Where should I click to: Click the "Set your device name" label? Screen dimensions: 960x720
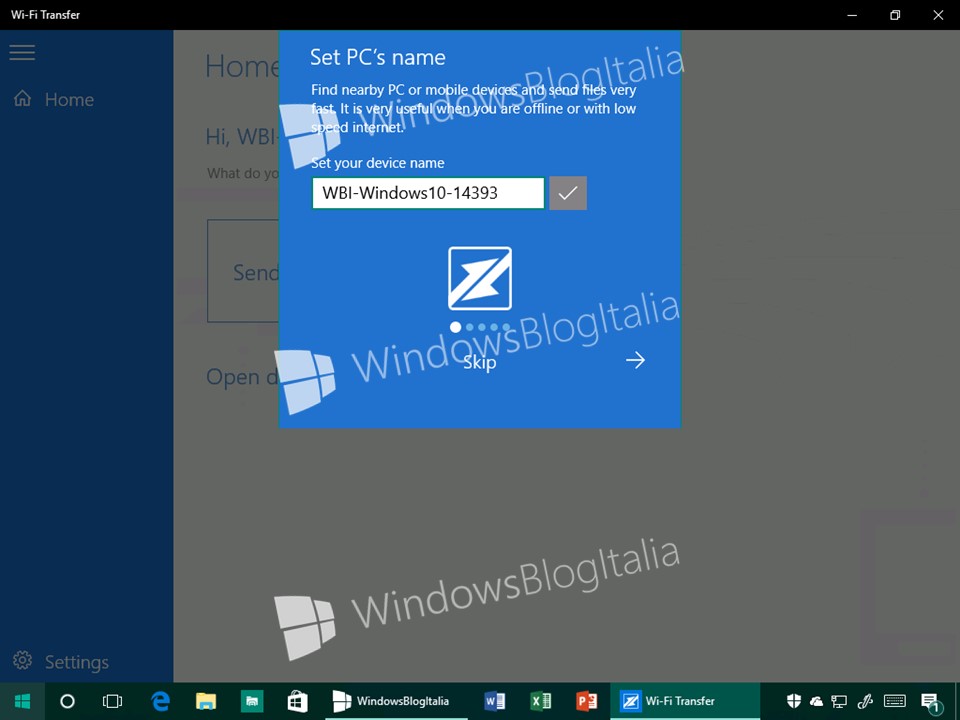(x=378, y=163)
